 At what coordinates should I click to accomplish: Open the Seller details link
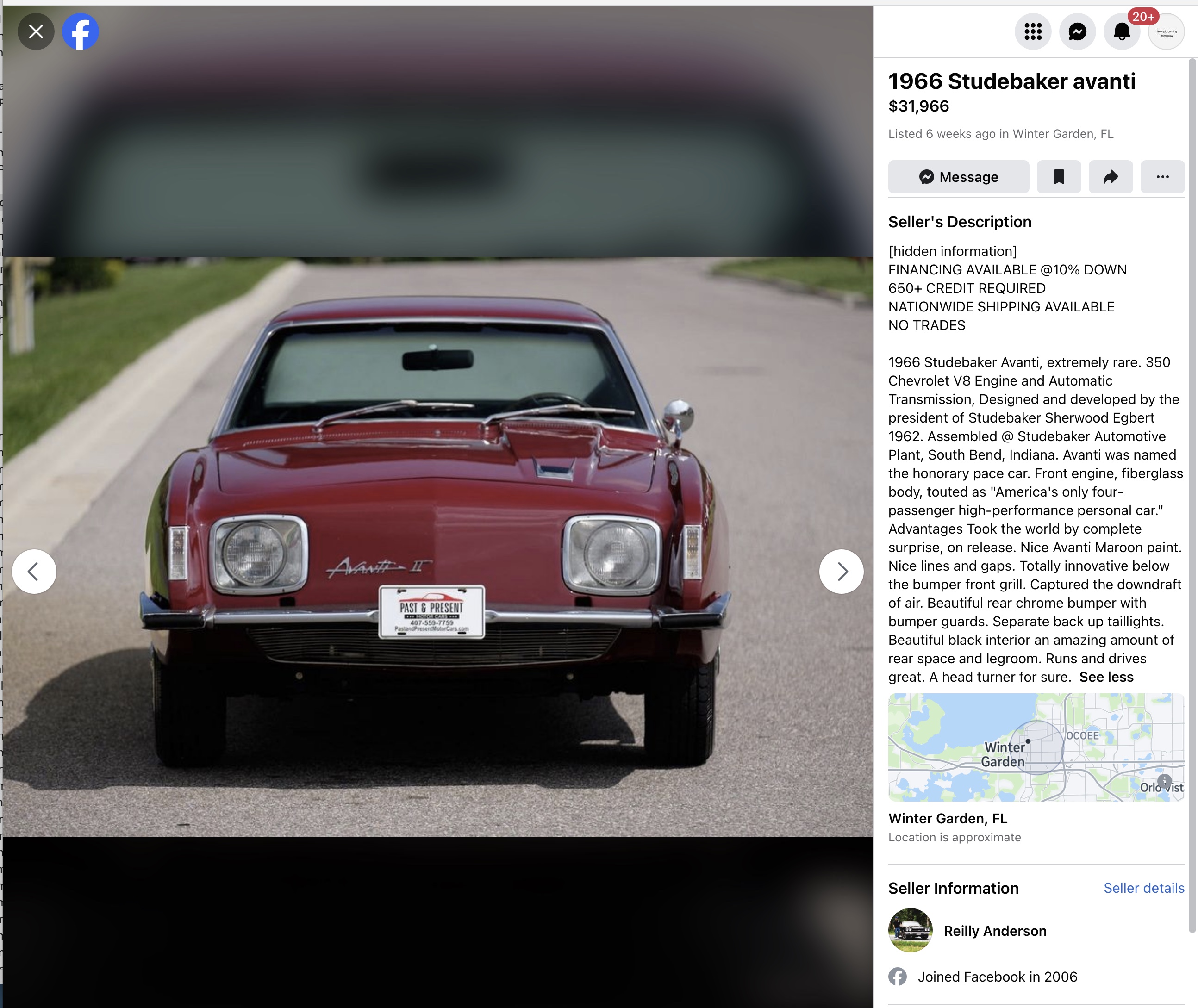click(x=1144, y=888)
